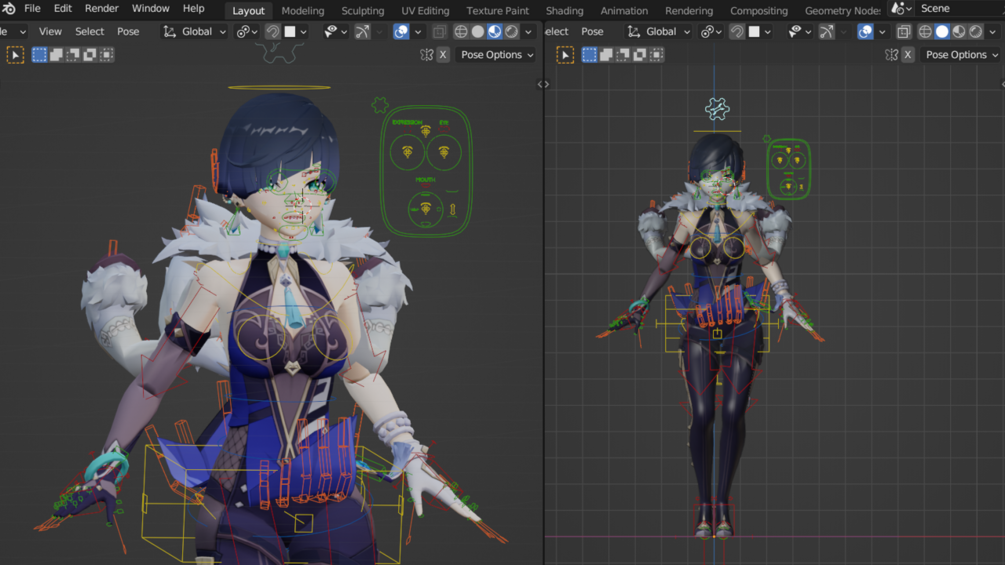Set right viewport to rendered shading
This screenshot has height=565, width=1005.
[975, 31]
